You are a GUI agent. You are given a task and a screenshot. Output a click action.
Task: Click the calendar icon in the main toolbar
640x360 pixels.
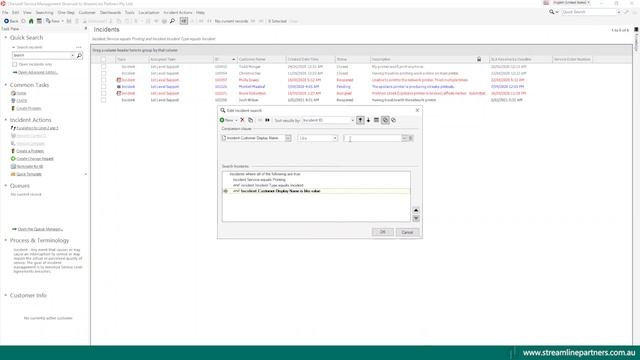click(39, 21)
